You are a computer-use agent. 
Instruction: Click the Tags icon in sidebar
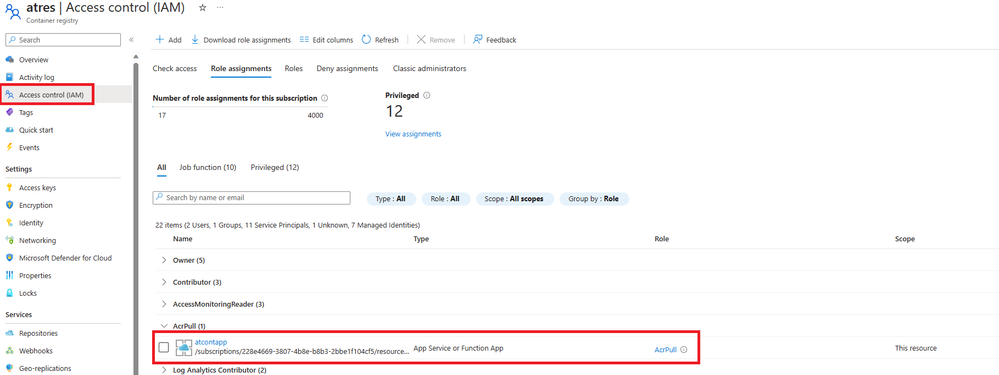pyautogui.click(x=10, y=113)
